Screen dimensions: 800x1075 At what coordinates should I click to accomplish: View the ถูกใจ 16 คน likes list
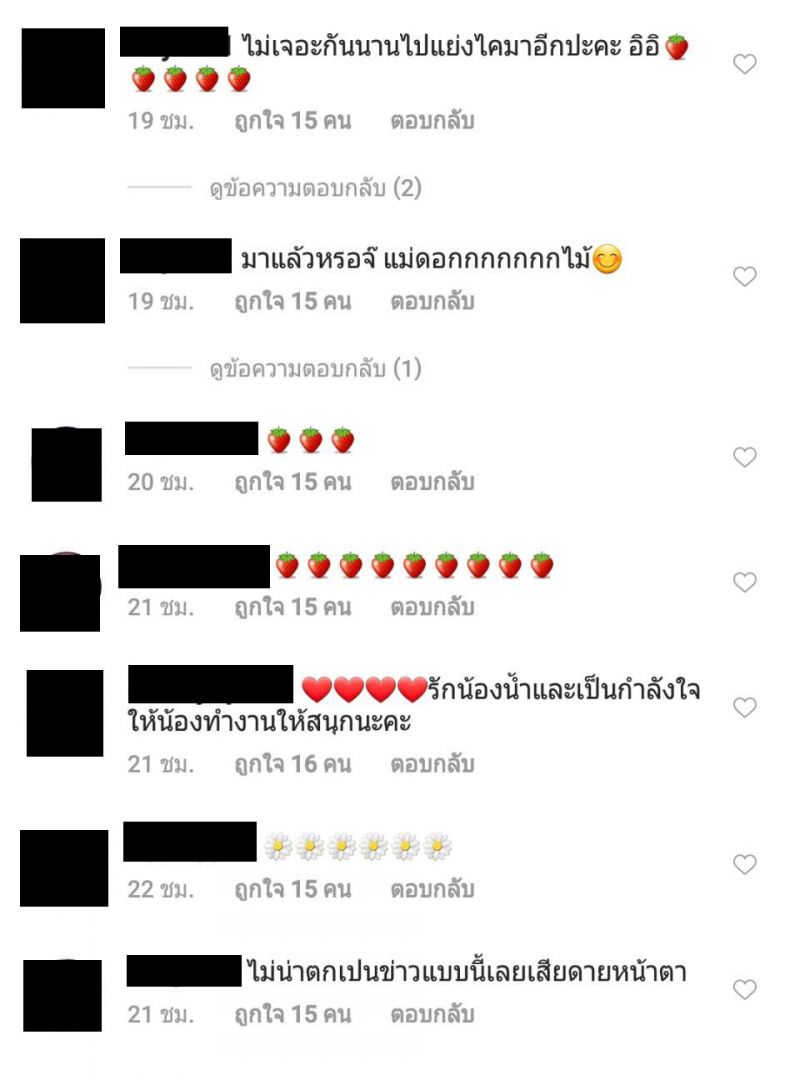[x=293, y=764]
